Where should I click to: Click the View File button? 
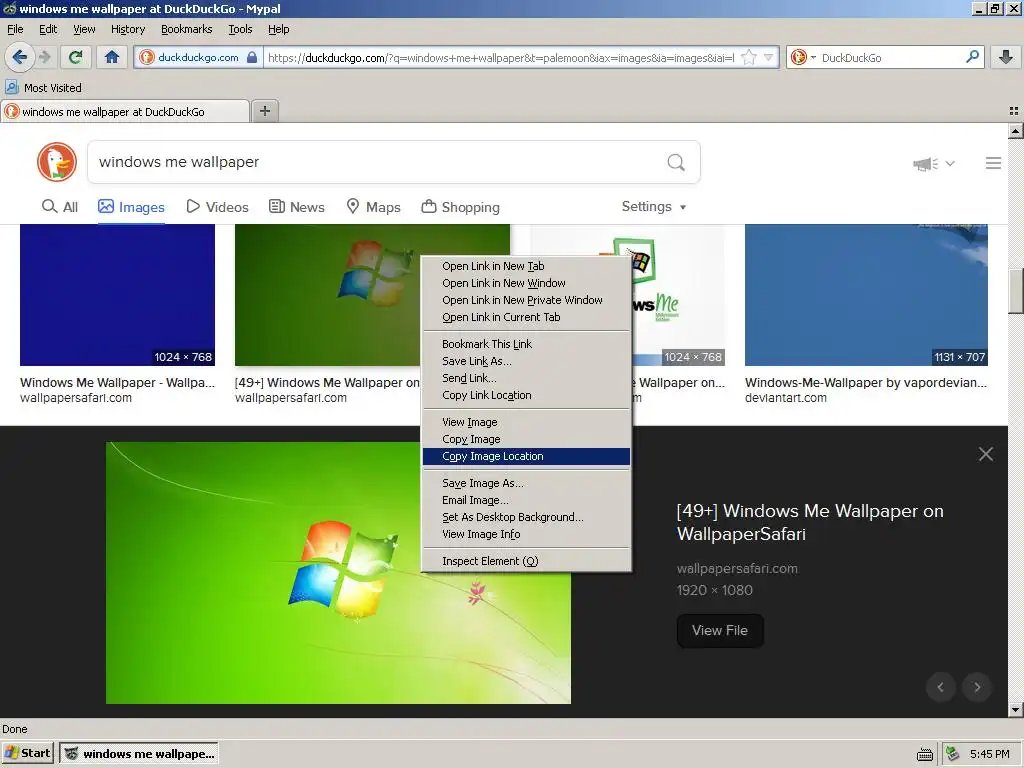point(720,630)
